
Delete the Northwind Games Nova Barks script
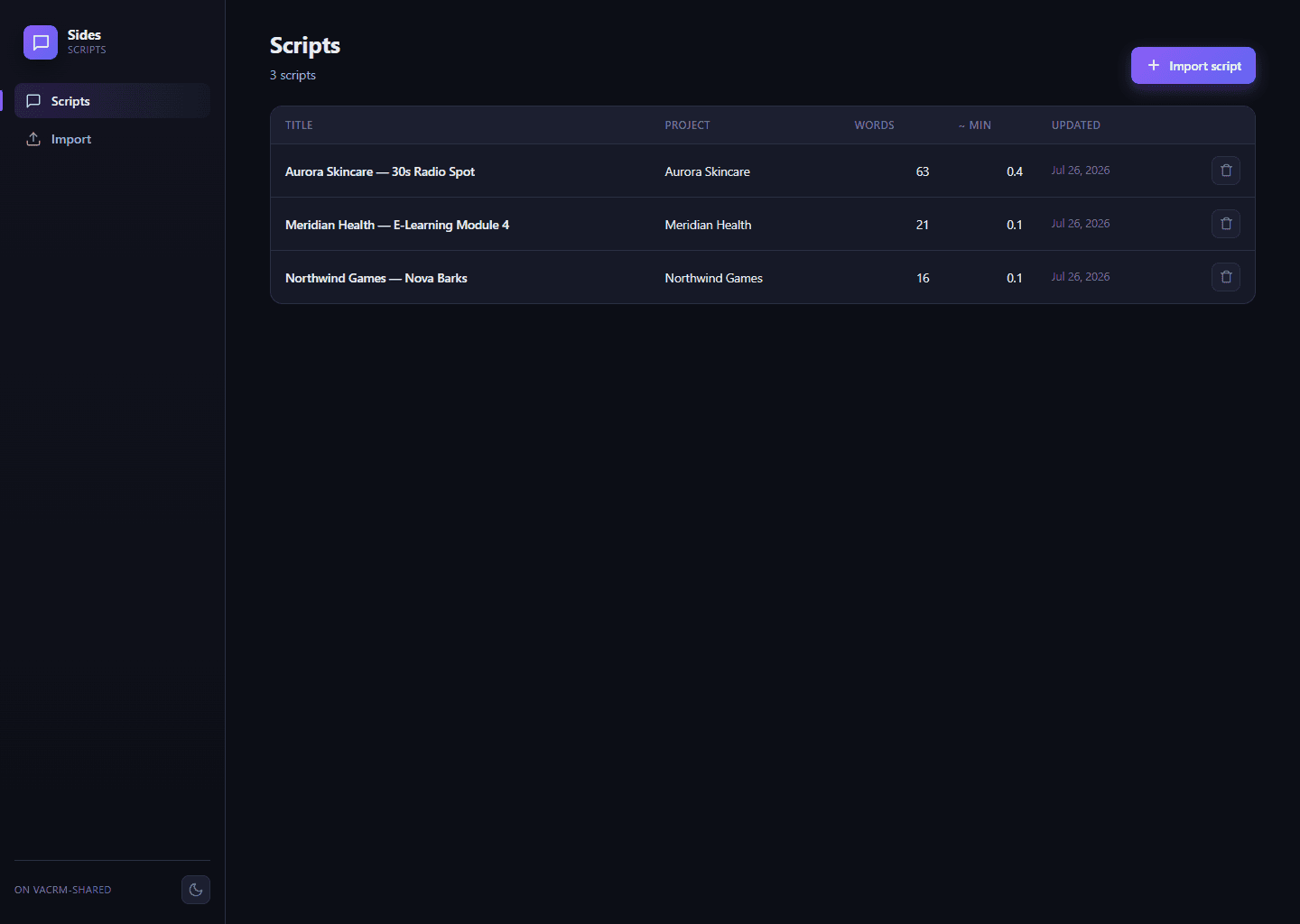click(x=1226, y=277)
